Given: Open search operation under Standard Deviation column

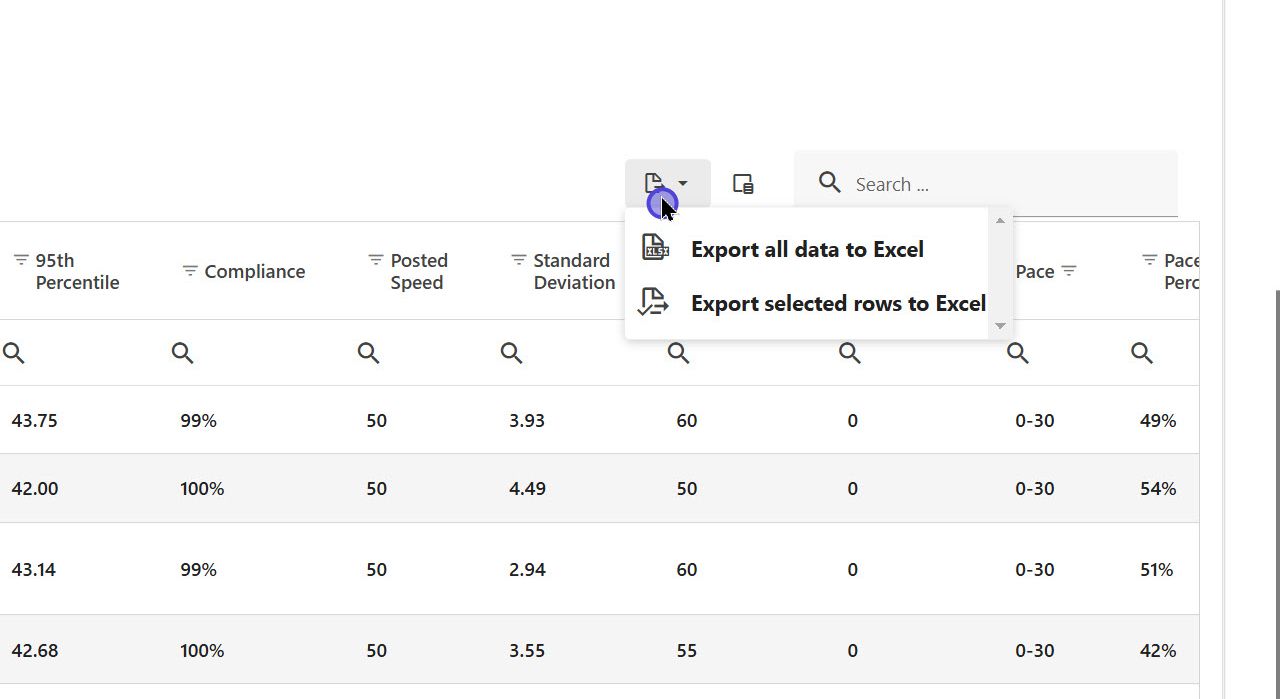Looking at the screenshot, I should point(511,352).
